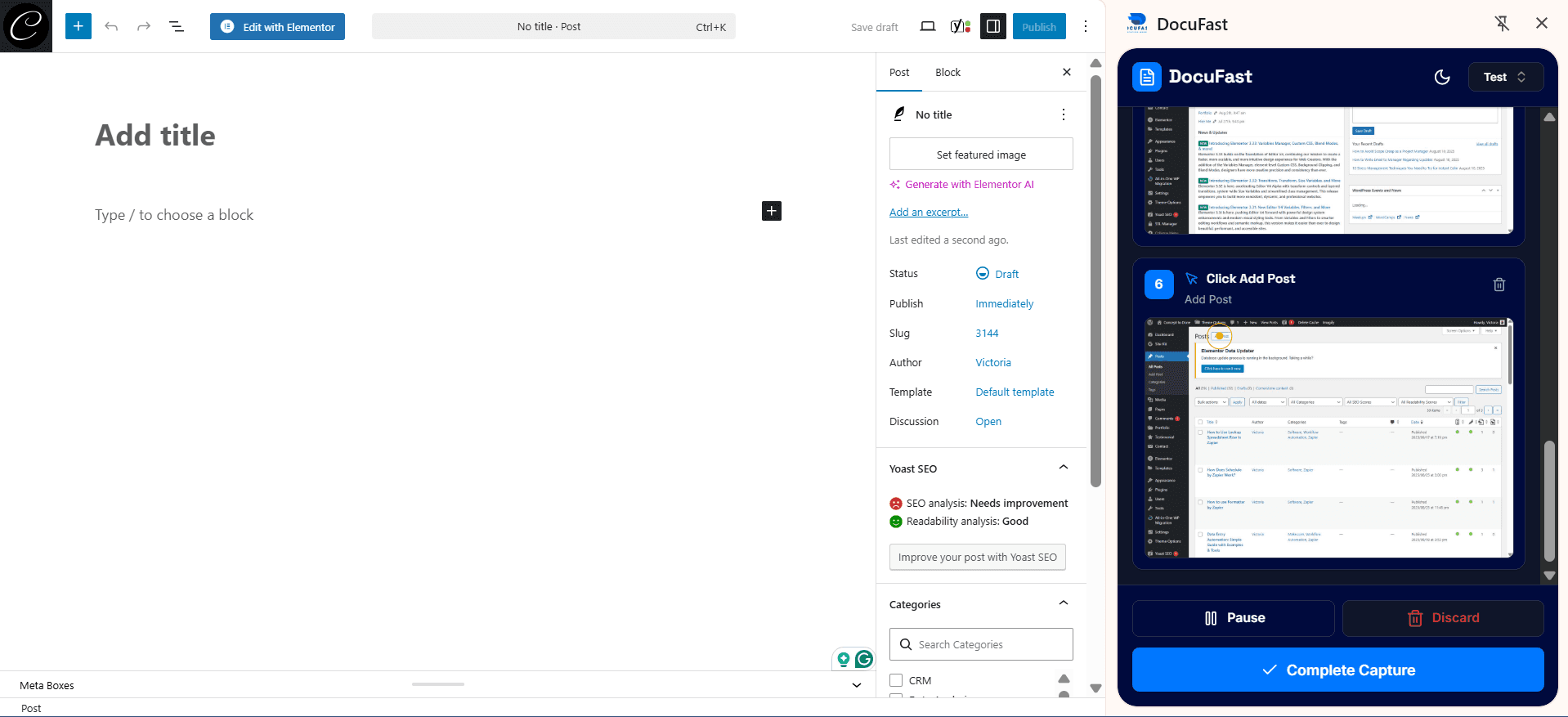Click the Redo arrow in editor toolbar
The width and height of the screenshot is (1568, 717).
(x=144, y=26)
